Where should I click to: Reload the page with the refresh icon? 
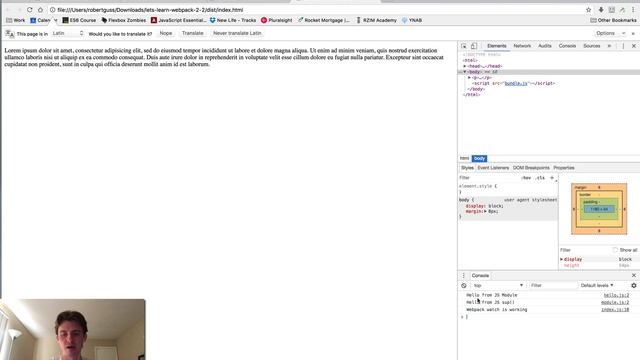tap(29, 9)
